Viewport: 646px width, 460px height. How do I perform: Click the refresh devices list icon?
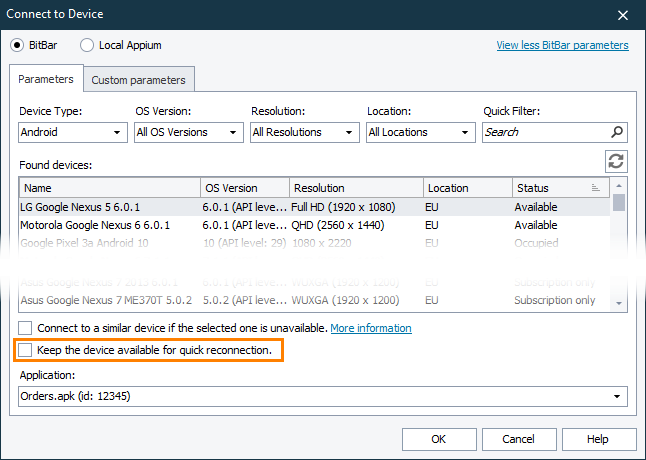[x=616, y=162]
